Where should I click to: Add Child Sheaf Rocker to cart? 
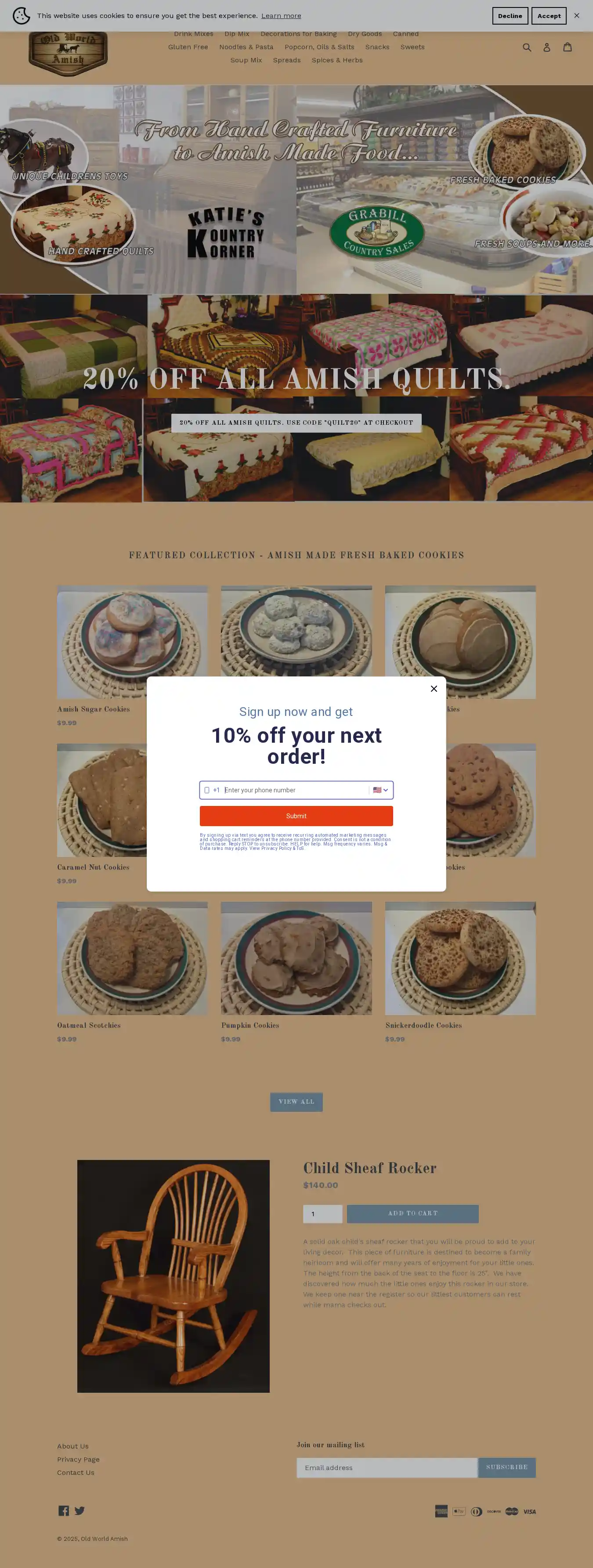click(413, 1214)
